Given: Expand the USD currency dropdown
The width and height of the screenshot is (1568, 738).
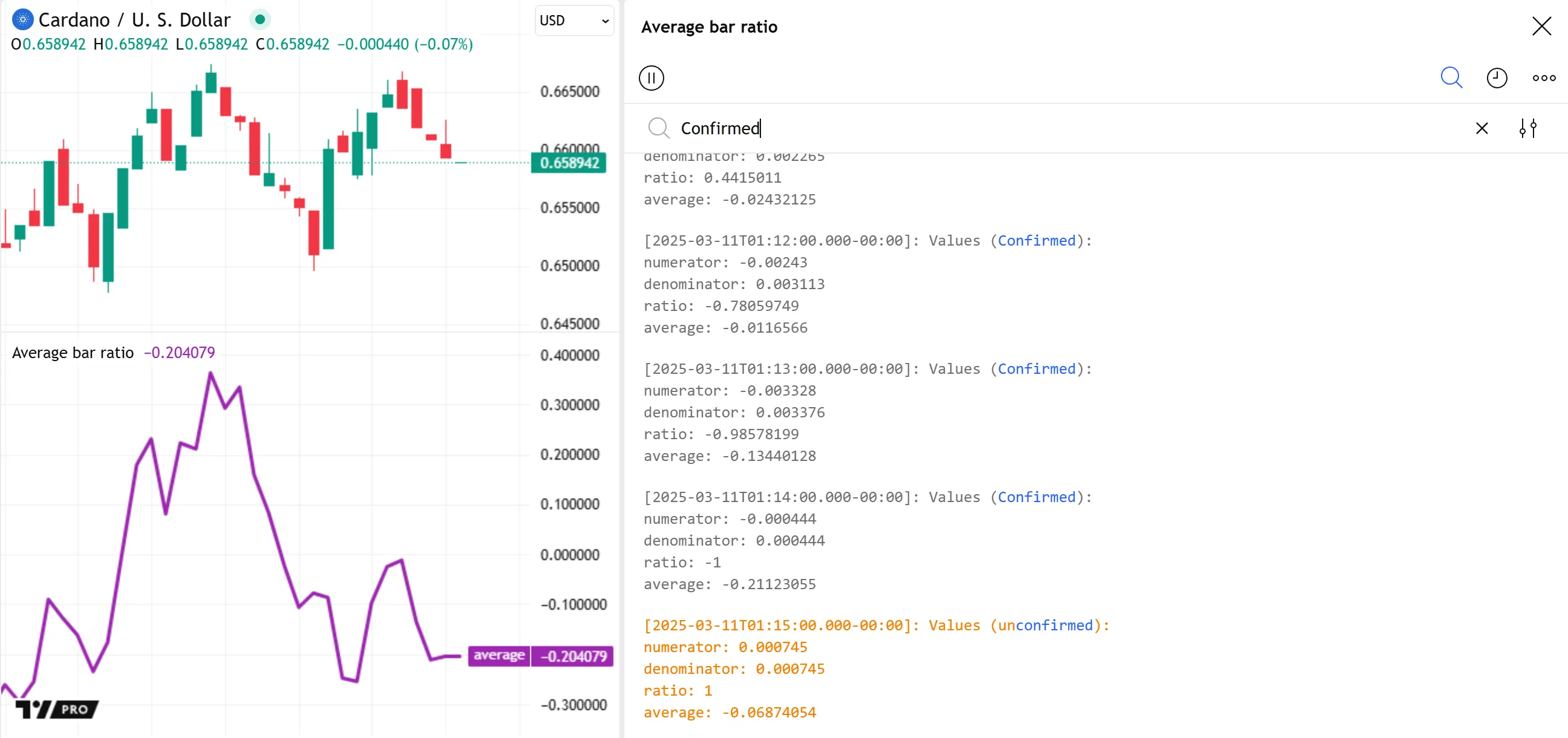Looking at the screenshot, I should 573,21.
